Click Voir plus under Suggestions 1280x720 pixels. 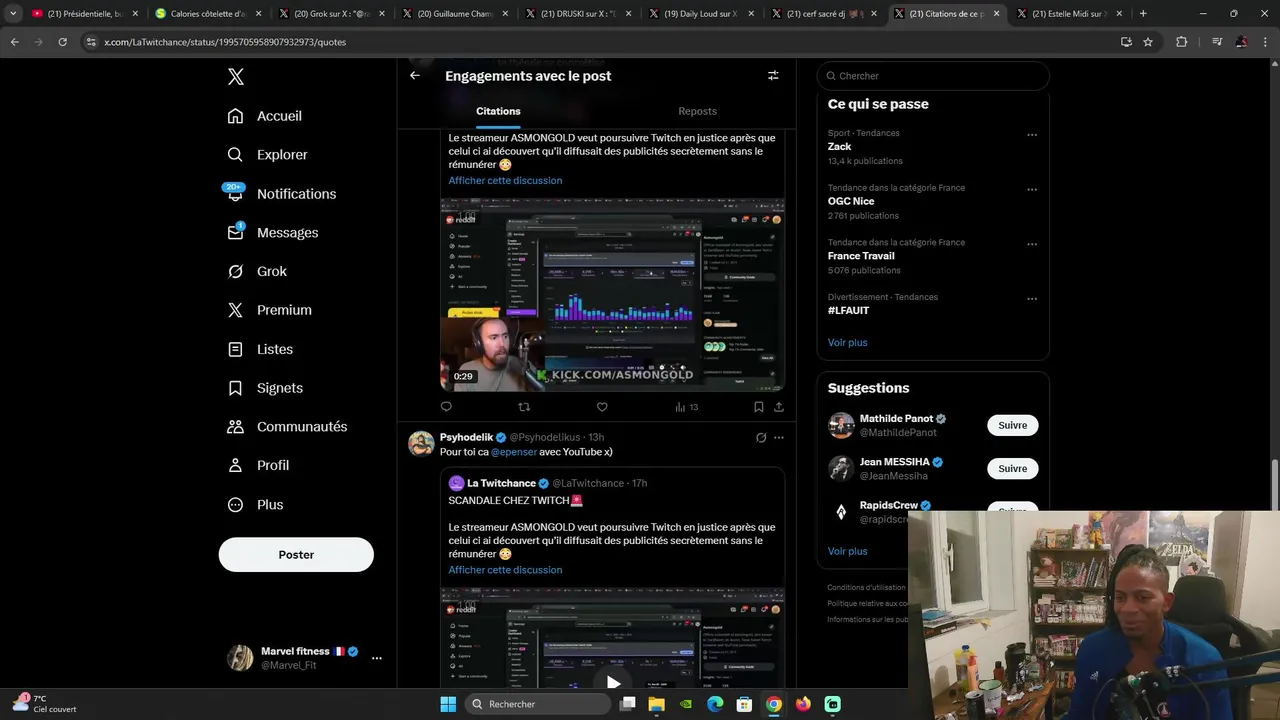point(847,551)
